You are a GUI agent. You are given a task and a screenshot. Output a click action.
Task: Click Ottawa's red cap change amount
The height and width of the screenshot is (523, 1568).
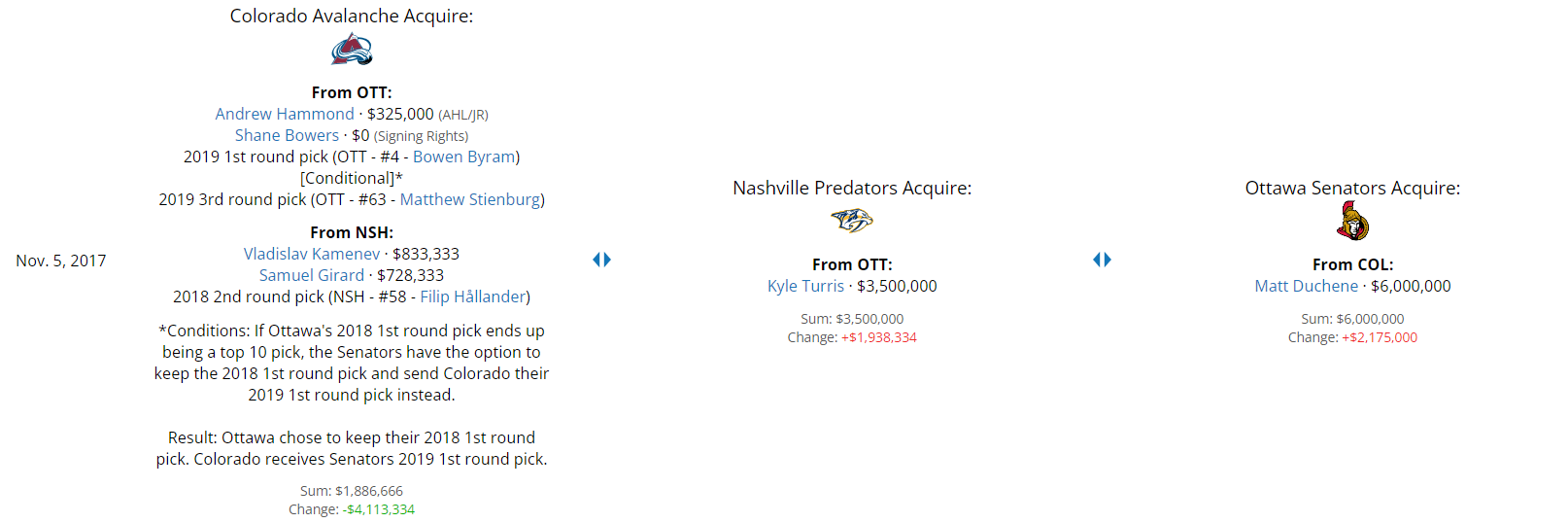click(1380, 338)
